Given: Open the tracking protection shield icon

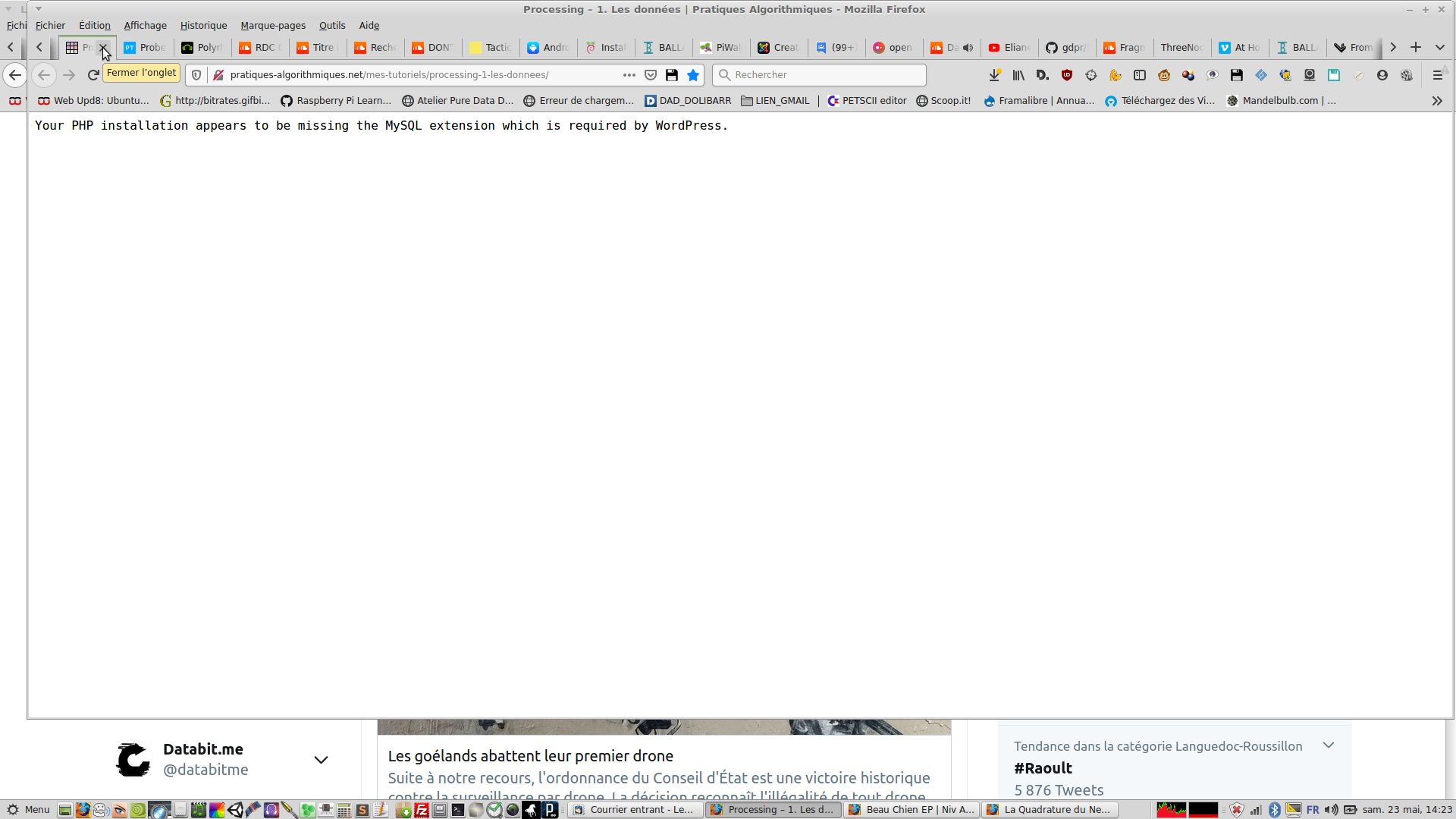Looking at the screenshot, I should [x=196, y=75].
